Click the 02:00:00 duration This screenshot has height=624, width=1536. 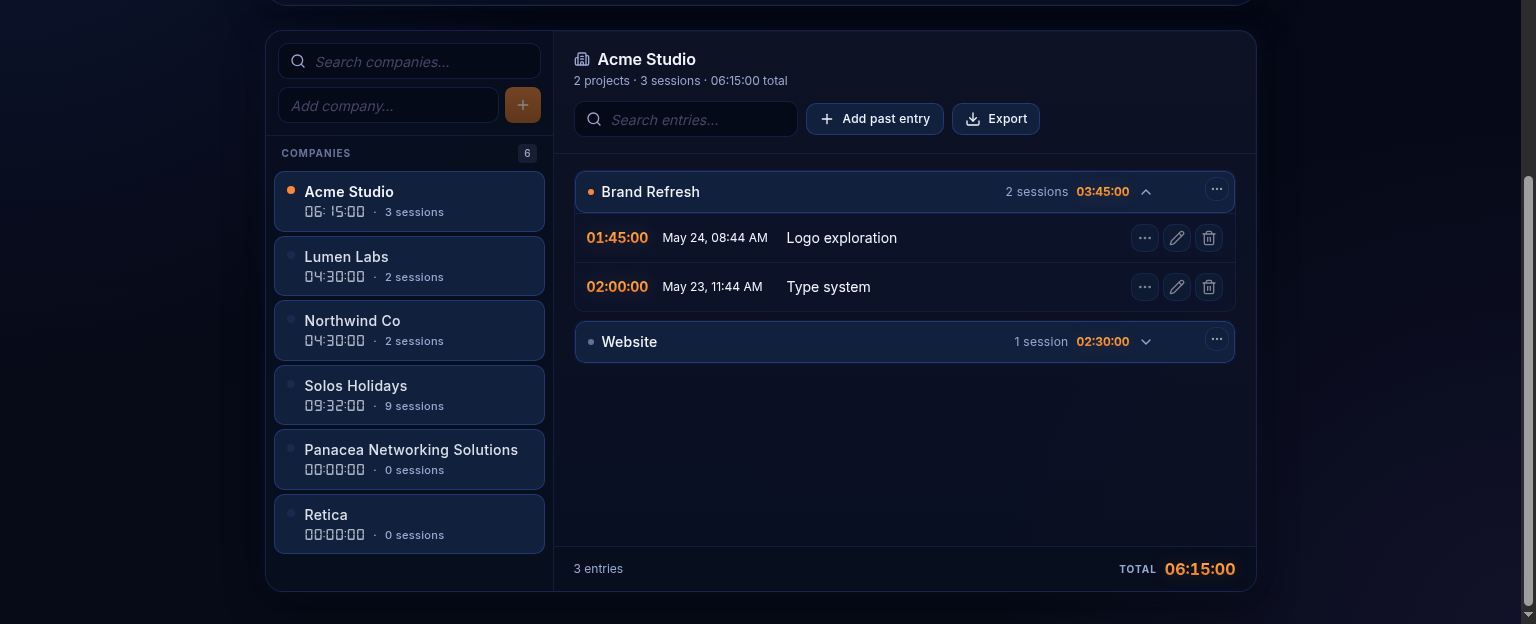(x=617, y=287)
